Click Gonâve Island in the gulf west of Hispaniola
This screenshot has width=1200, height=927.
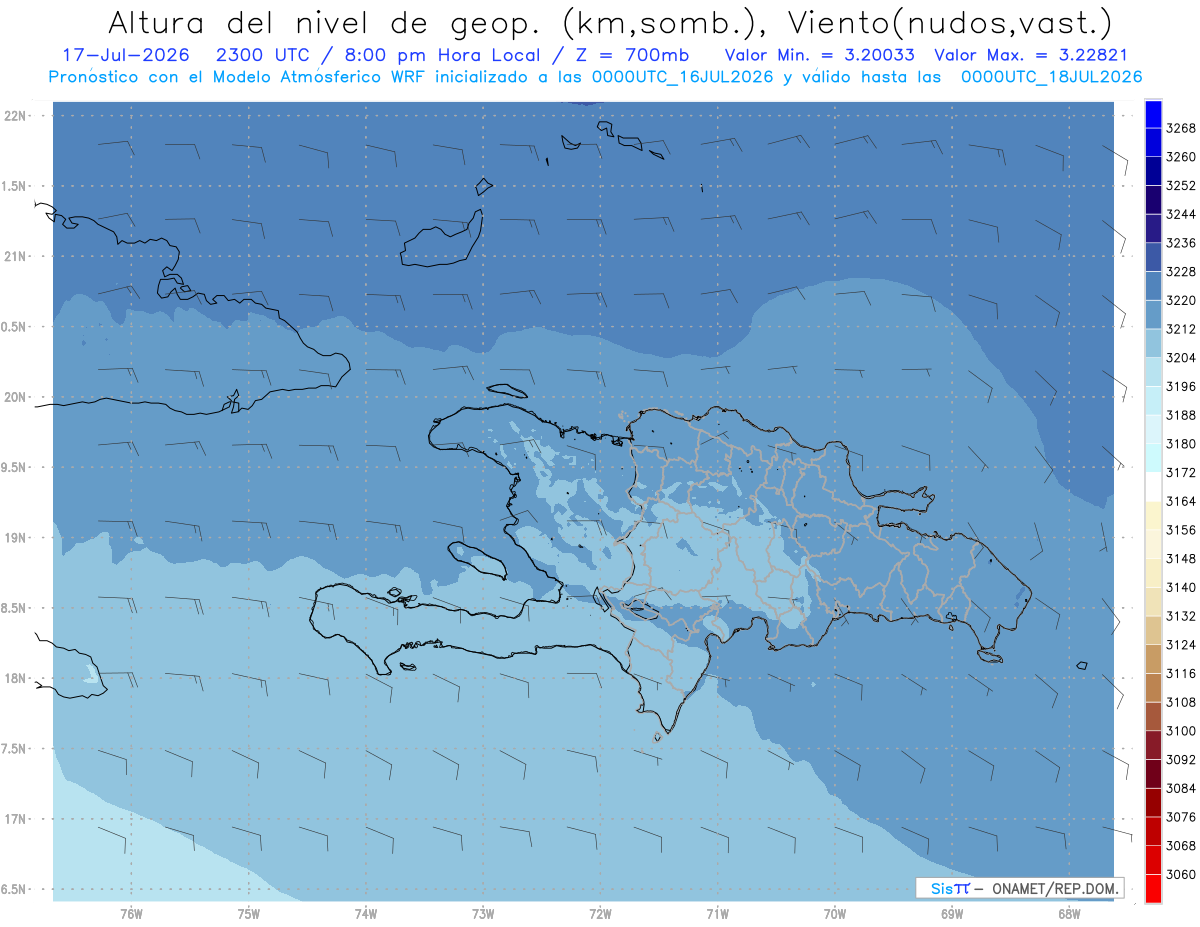tap(478, 560)
